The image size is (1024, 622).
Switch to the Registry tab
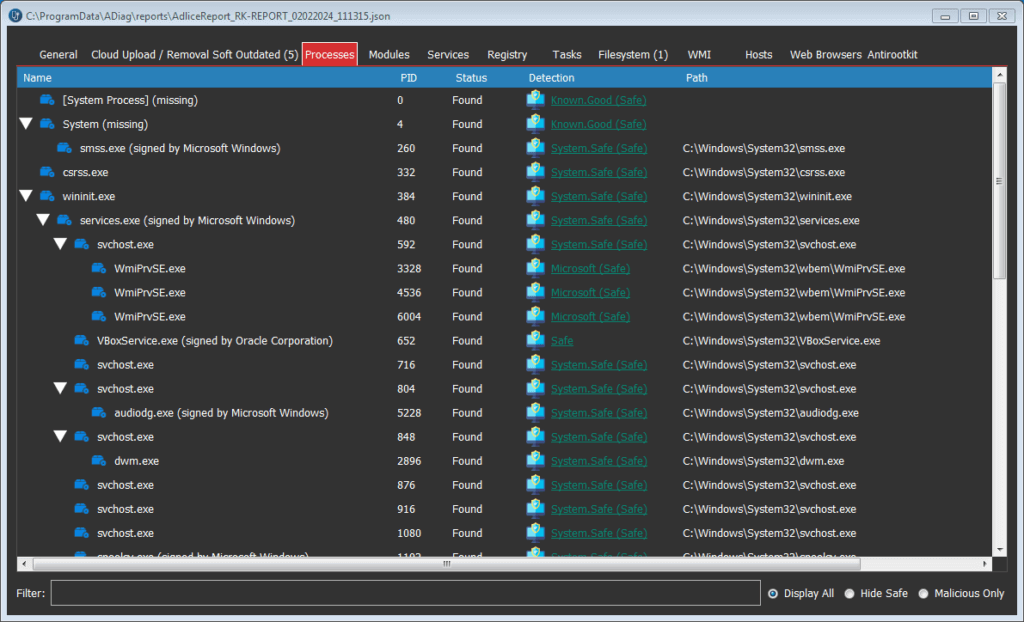tap(507, 55)
